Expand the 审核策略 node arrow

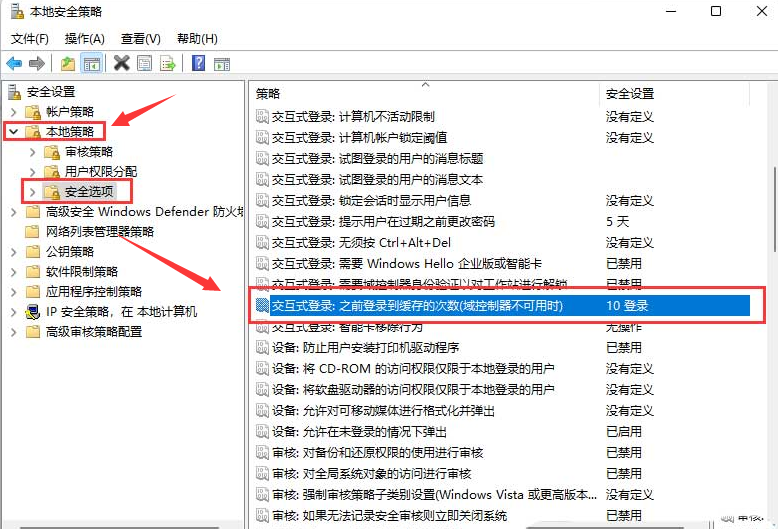pos(33,152)
